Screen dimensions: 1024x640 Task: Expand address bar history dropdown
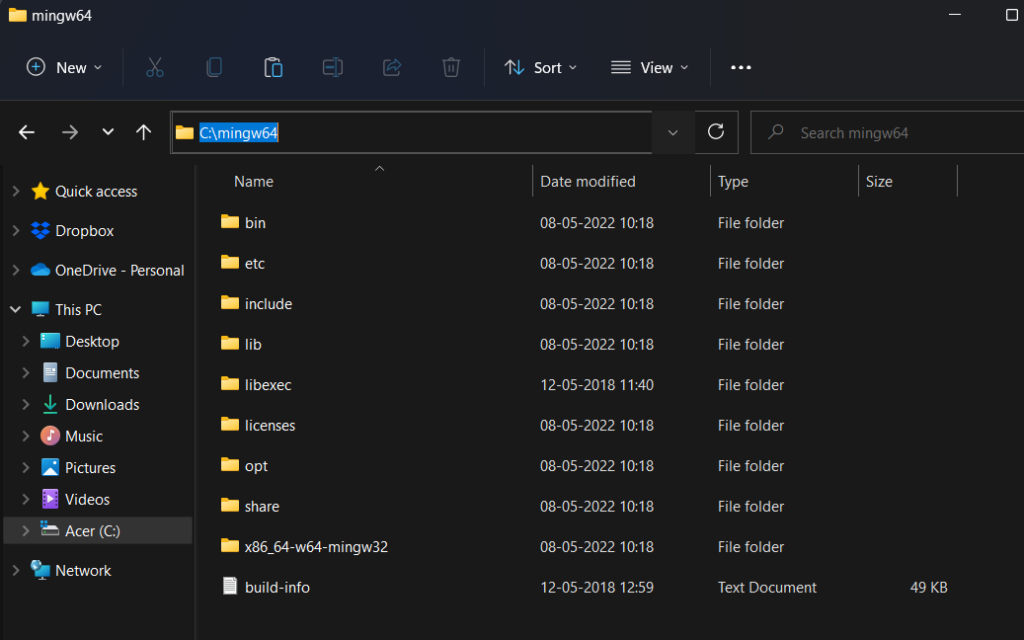[x=673, y=132]
